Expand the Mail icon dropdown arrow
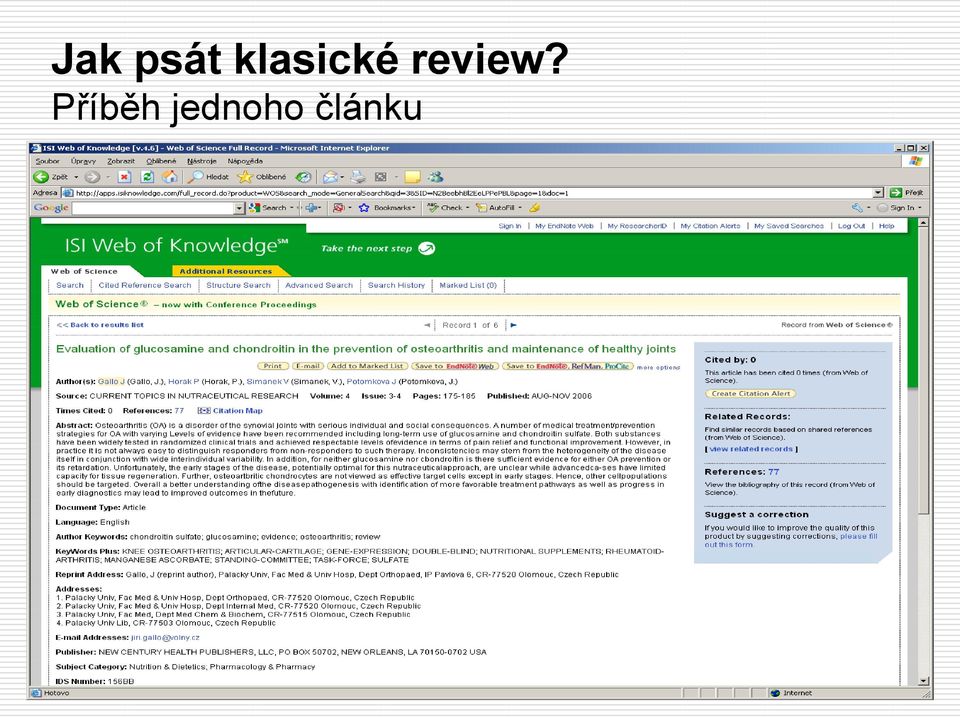This screenshot has height=717, width=960. [342, 177]
